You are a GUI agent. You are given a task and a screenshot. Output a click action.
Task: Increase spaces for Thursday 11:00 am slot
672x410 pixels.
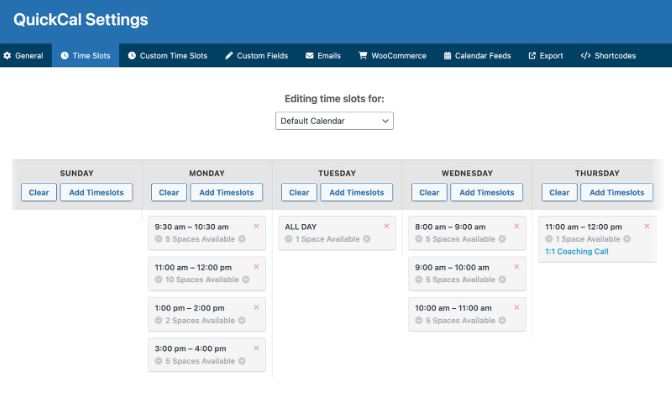(627, 239)
